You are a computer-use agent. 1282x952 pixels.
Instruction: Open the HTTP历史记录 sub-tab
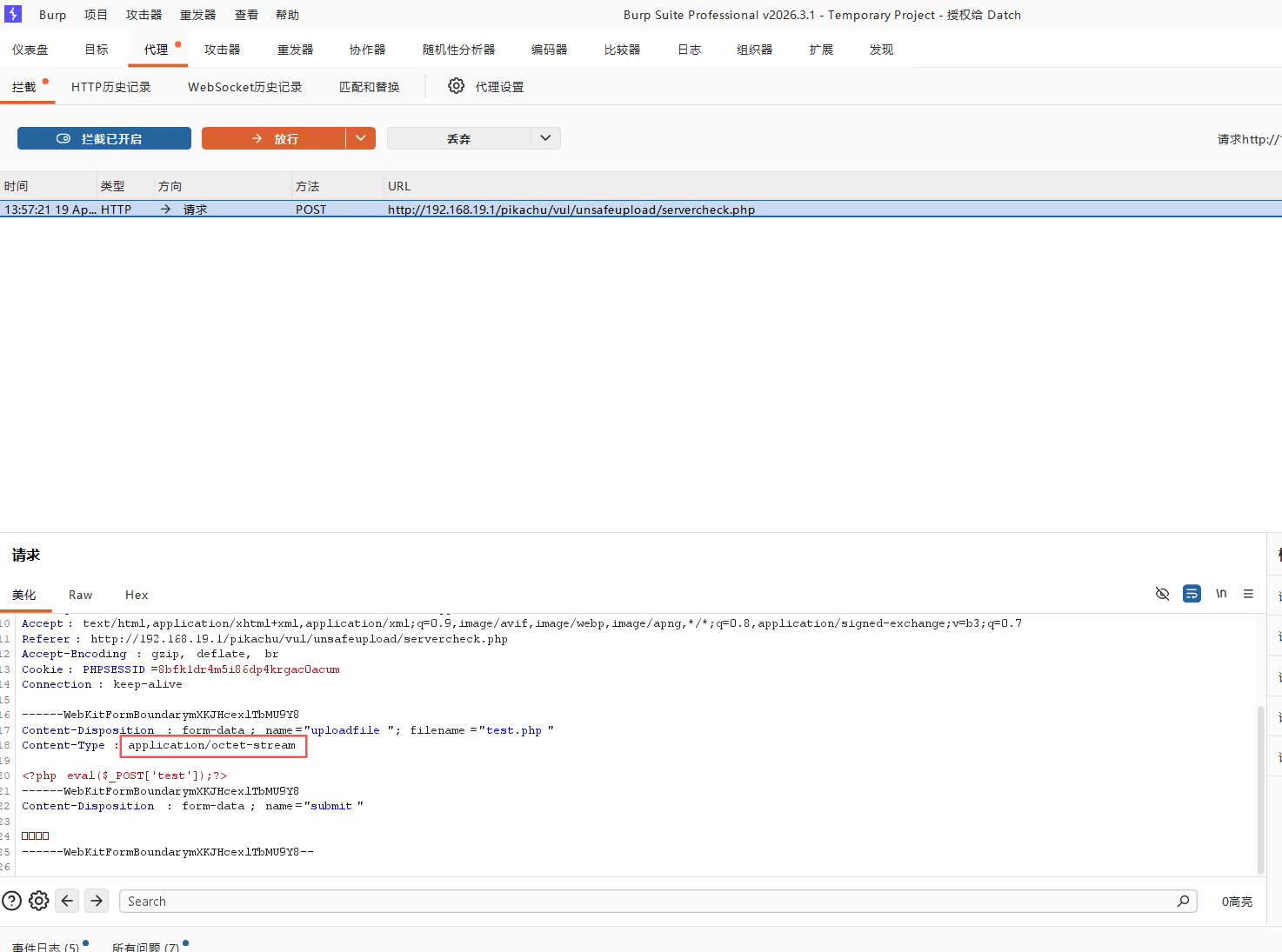pyautogui.click(x=111, y=87)
